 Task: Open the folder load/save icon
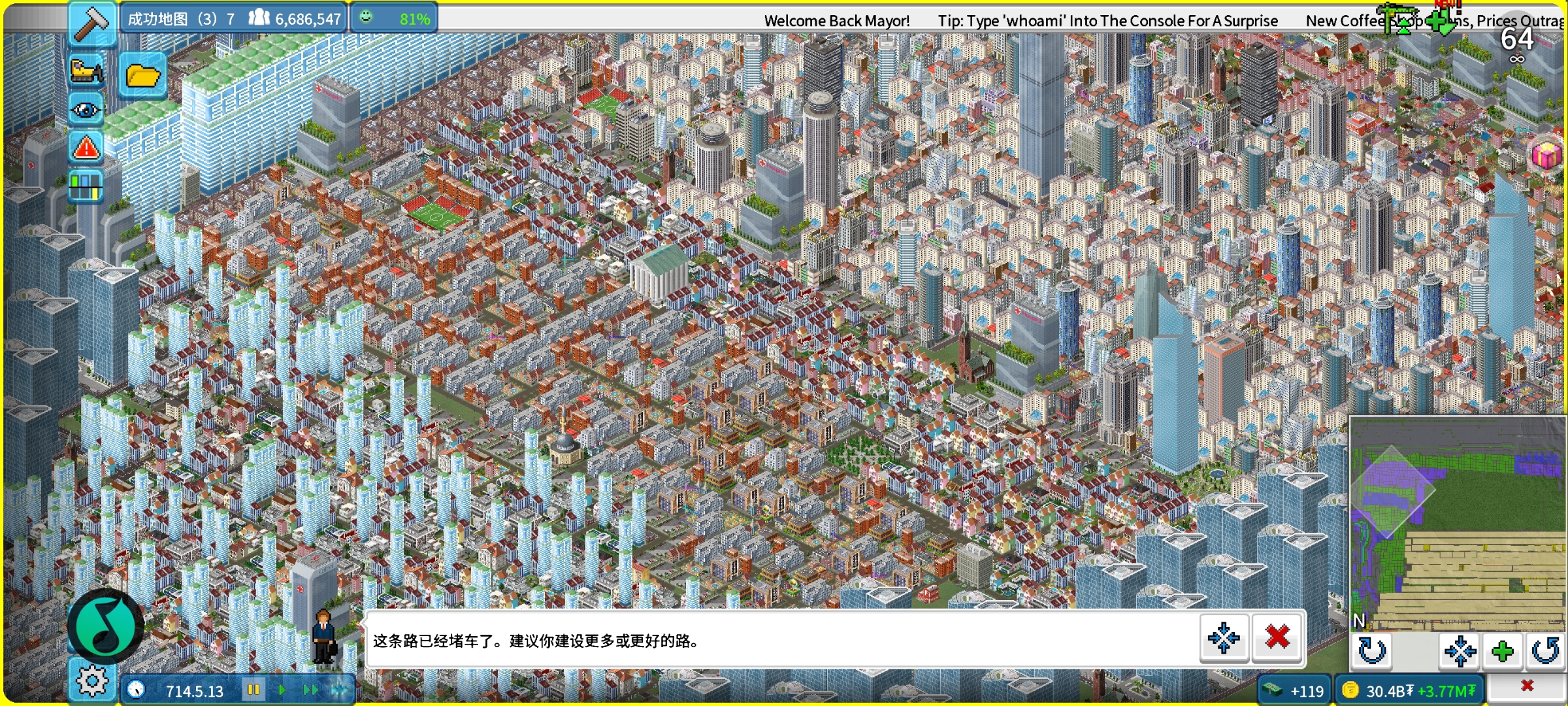tap(143, 76)
